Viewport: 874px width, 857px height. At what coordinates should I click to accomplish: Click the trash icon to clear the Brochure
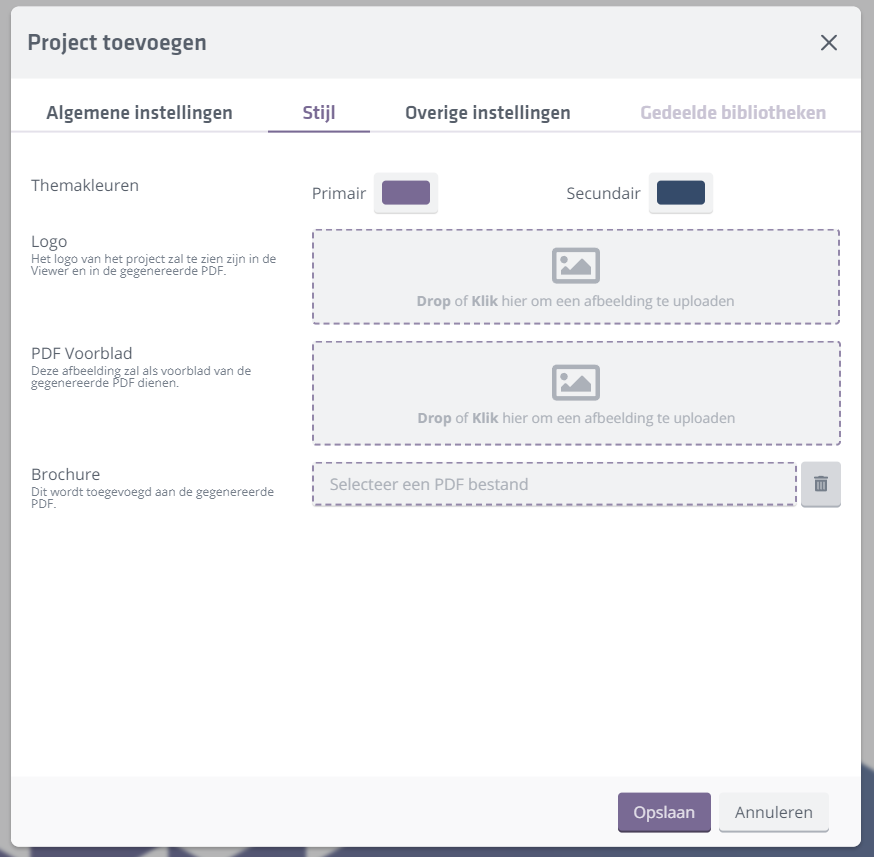point(821,484)
